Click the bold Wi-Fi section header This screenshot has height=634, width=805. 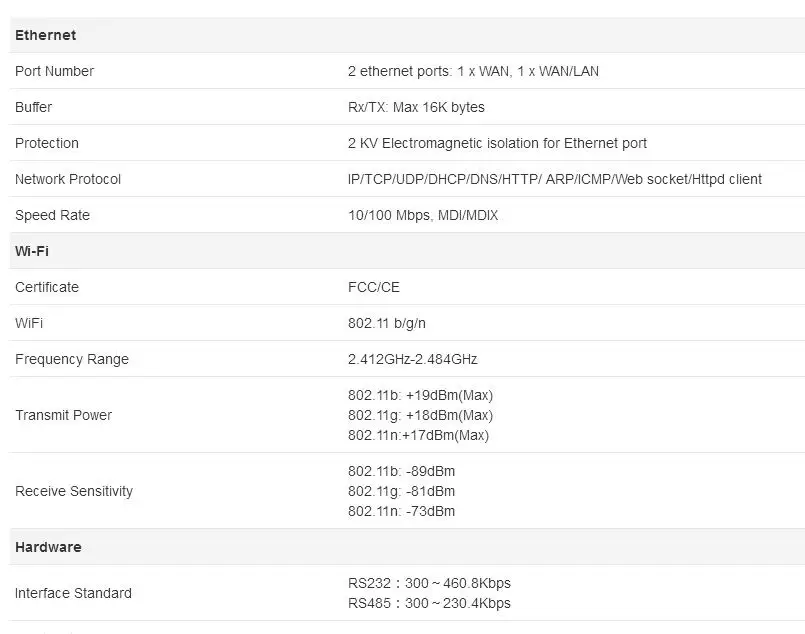[32, 251]
